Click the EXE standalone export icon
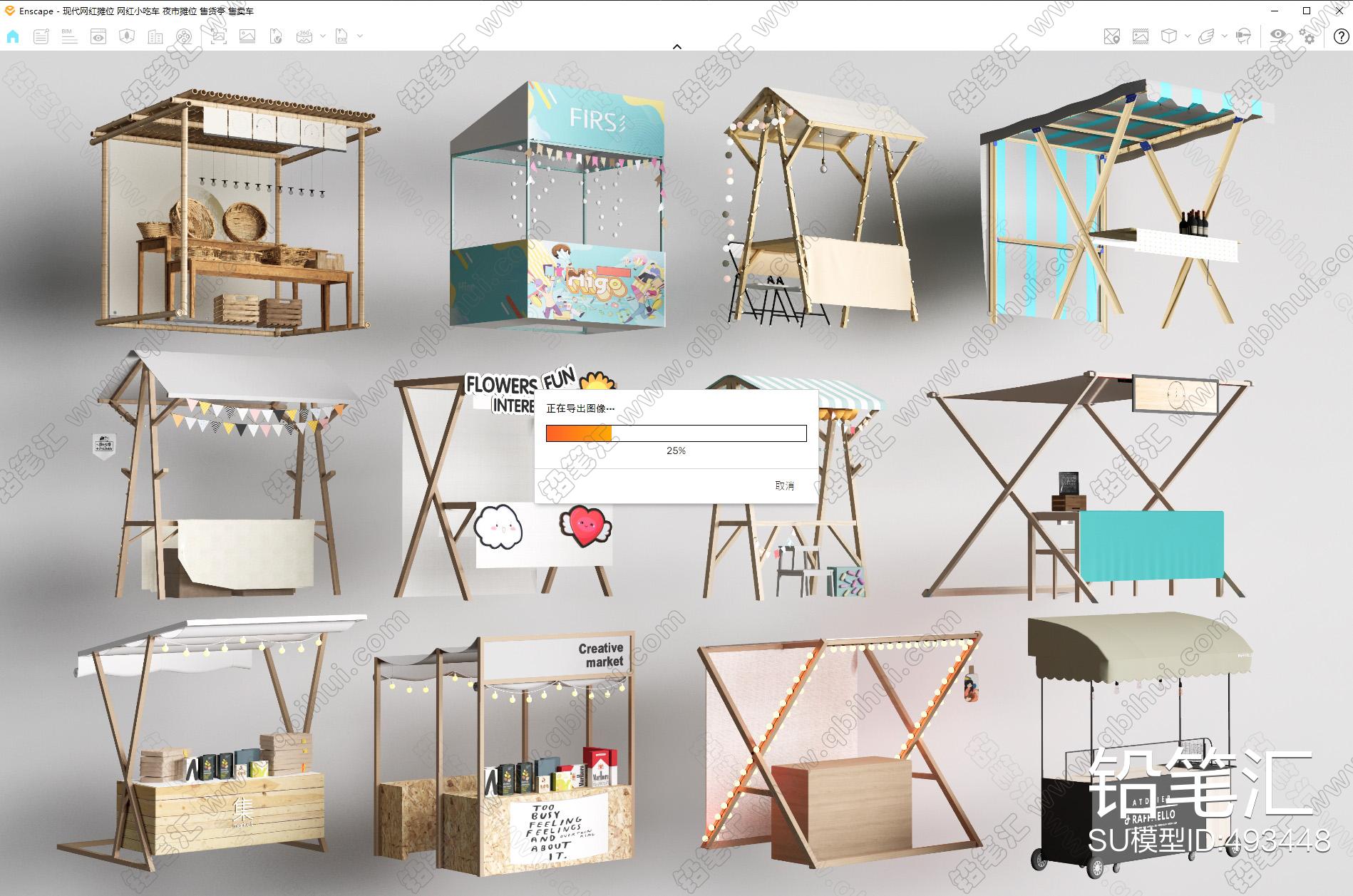The image size is (1353, 896). coord(341,36)
